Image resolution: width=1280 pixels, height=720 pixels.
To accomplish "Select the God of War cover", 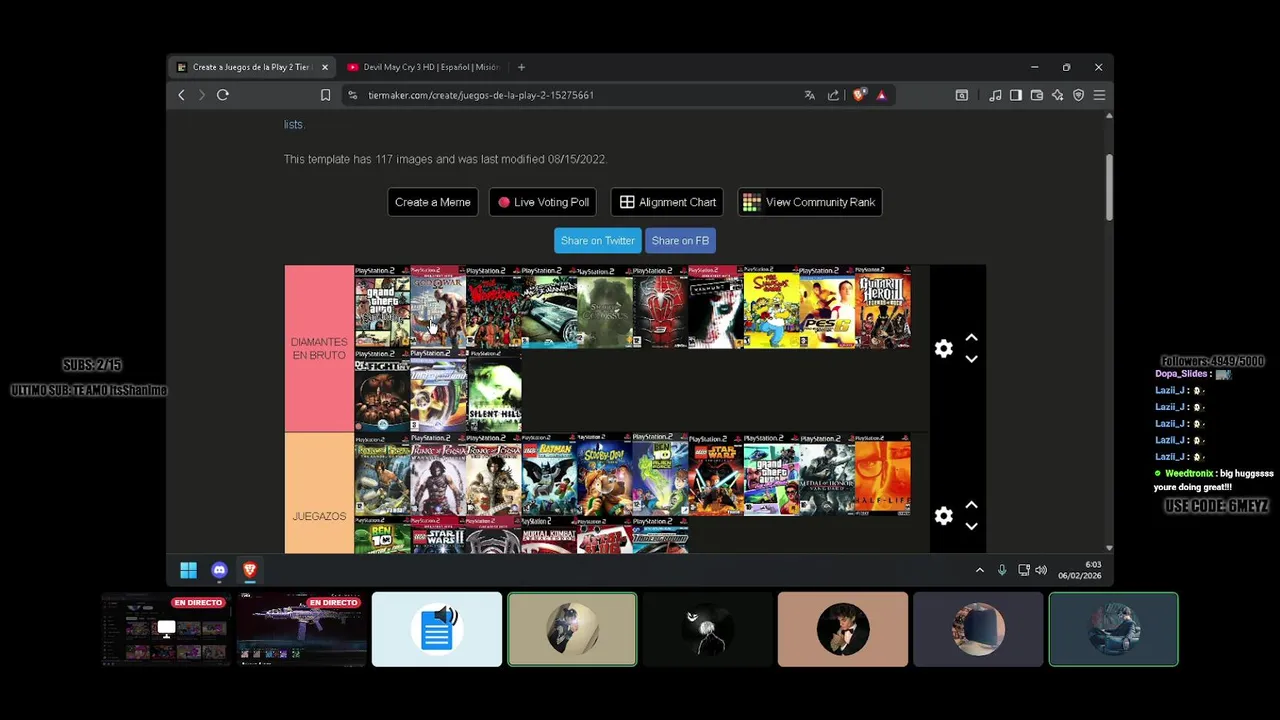I will tap(438, 307).
